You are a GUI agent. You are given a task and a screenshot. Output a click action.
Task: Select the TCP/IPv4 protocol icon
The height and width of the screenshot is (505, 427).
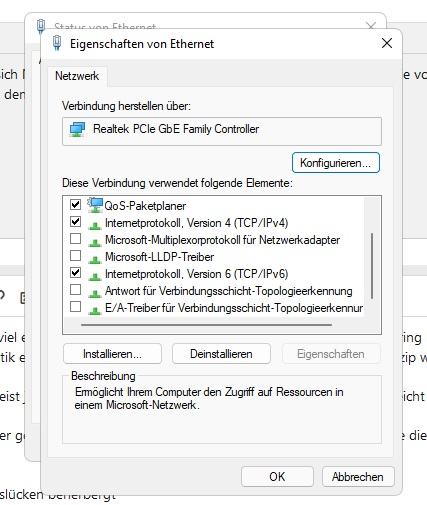pyautogui.click(x=95, y=226)
